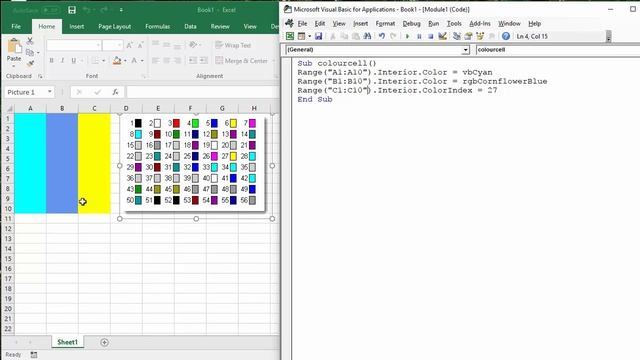640x360 pixels.
Task: Toggle Design Mode icon in VBA toolbar
Action: pyautogui.click(x=442, y=36)
